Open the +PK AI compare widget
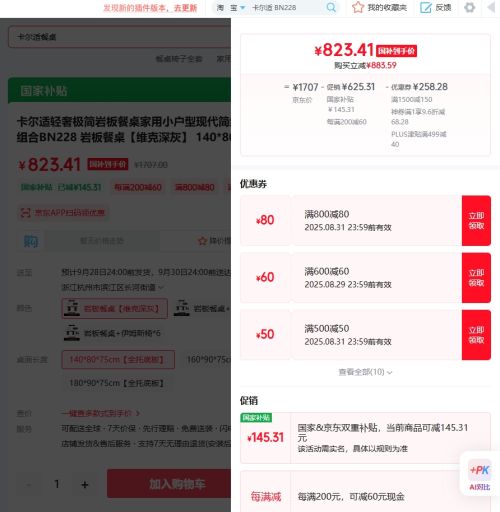The image size is (500, 512). click(480, 474)
